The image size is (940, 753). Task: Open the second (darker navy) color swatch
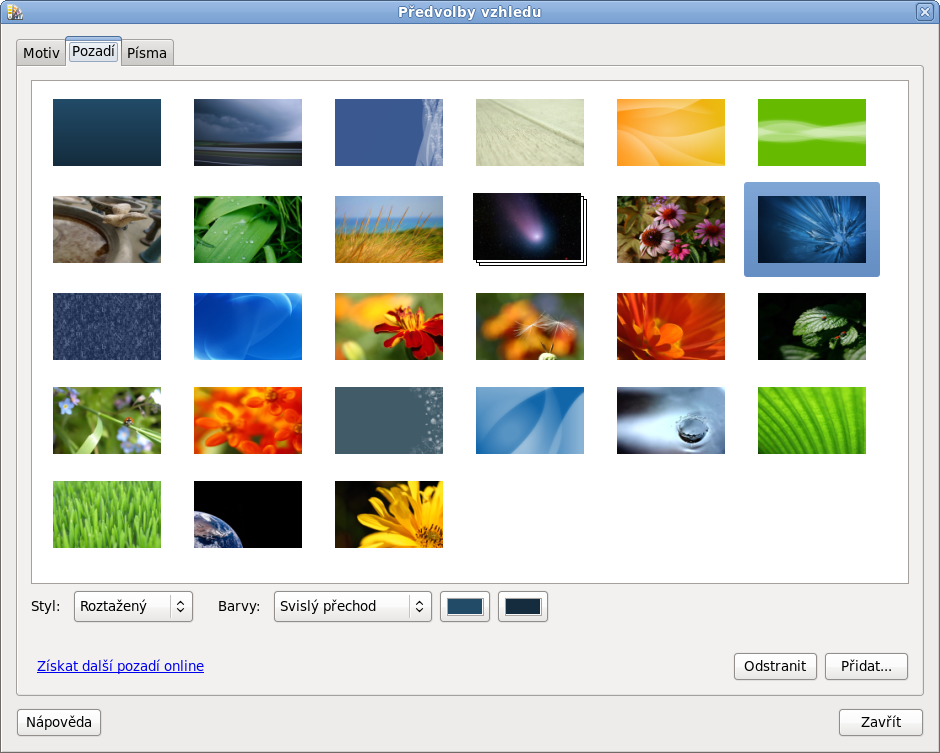(523, 606)
